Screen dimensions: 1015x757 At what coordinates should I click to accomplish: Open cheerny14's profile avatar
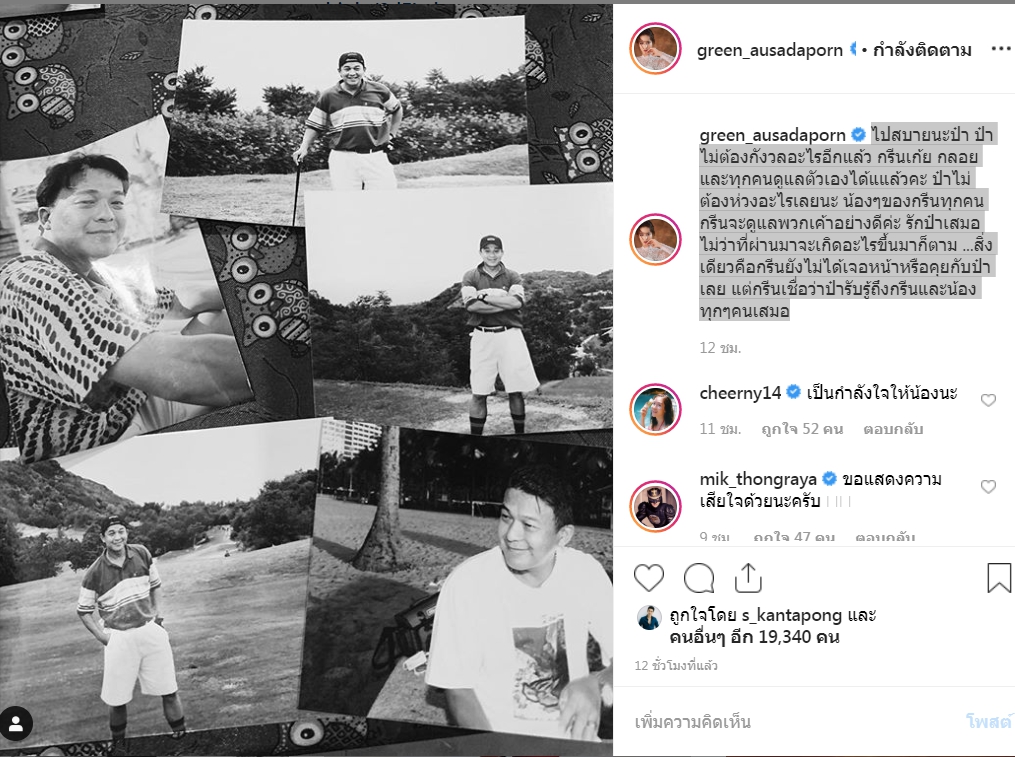point(655,409)
